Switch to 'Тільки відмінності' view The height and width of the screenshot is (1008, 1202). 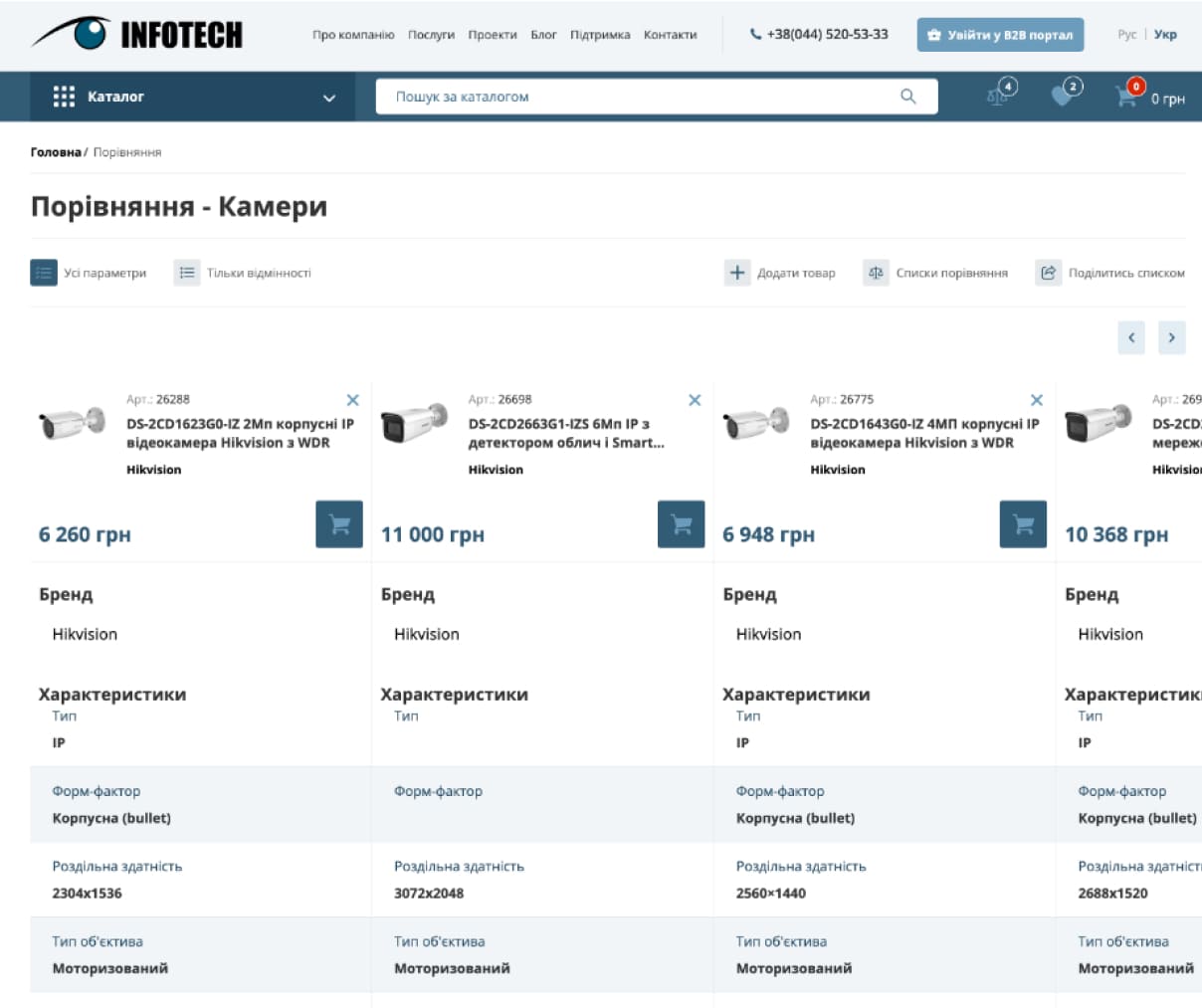click(244, 273)
